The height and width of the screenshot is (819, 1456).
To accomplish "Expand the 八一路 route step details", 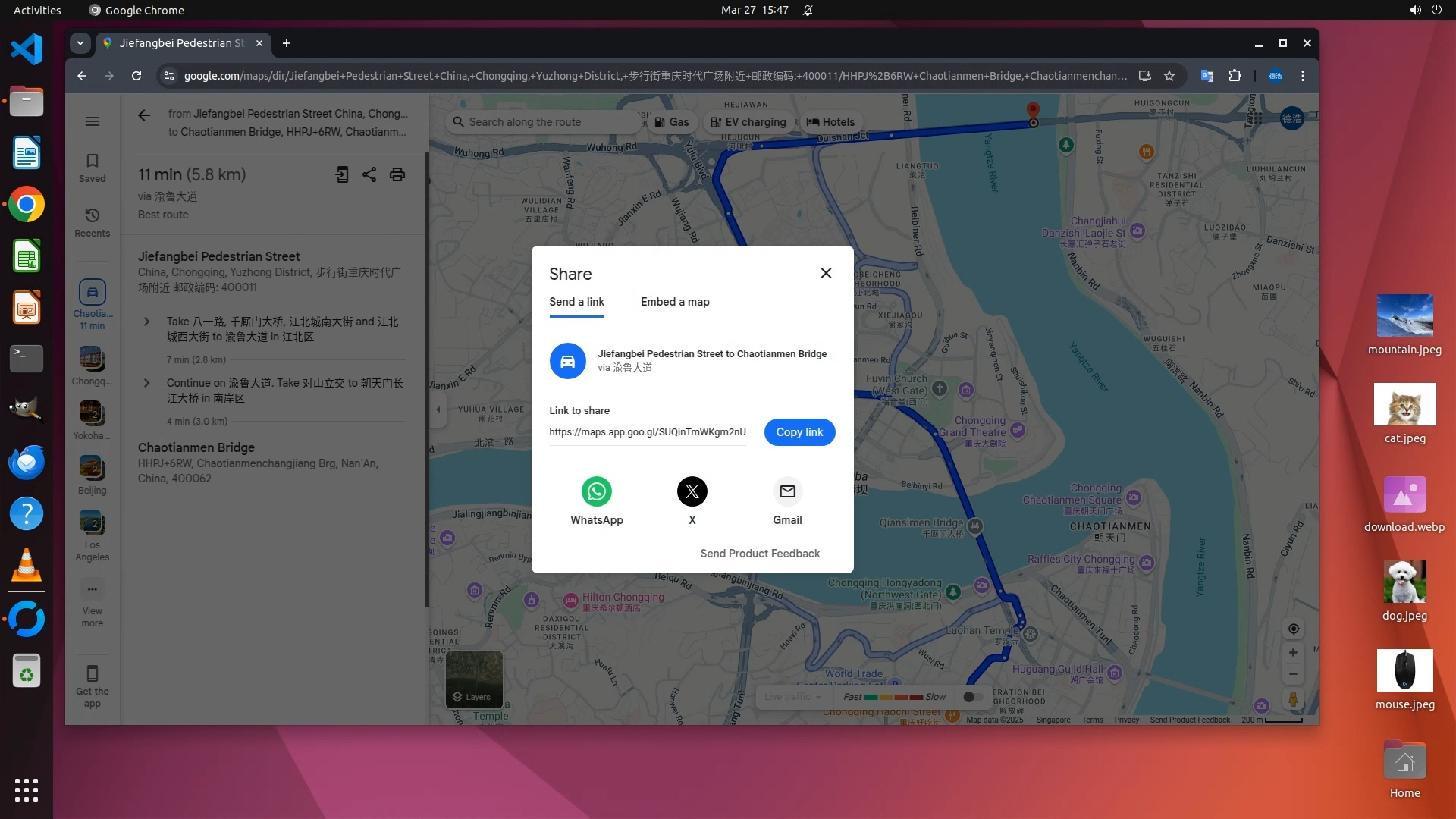I will 147,322.
